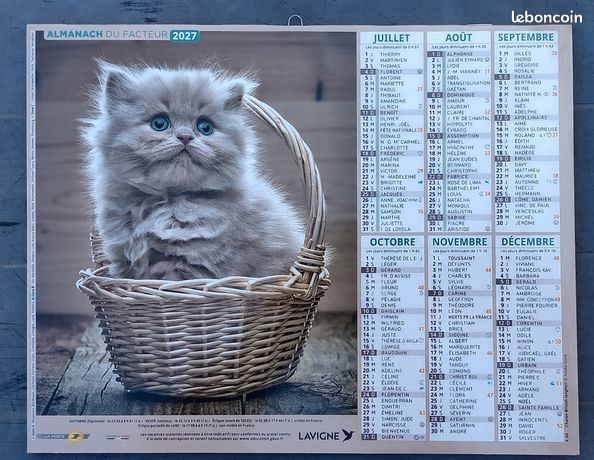Click the LAVIGNE brand name text

tap(319, 436)
